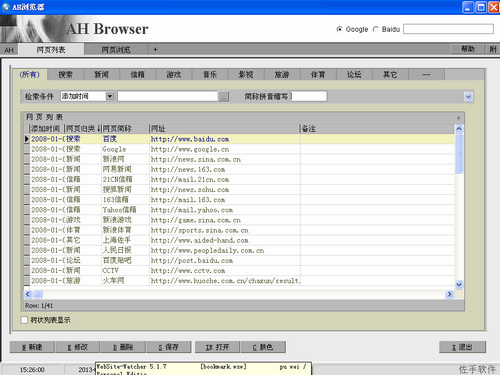Open the AH menu tab
The image size is (500, 375).
[x=9, y=50]
